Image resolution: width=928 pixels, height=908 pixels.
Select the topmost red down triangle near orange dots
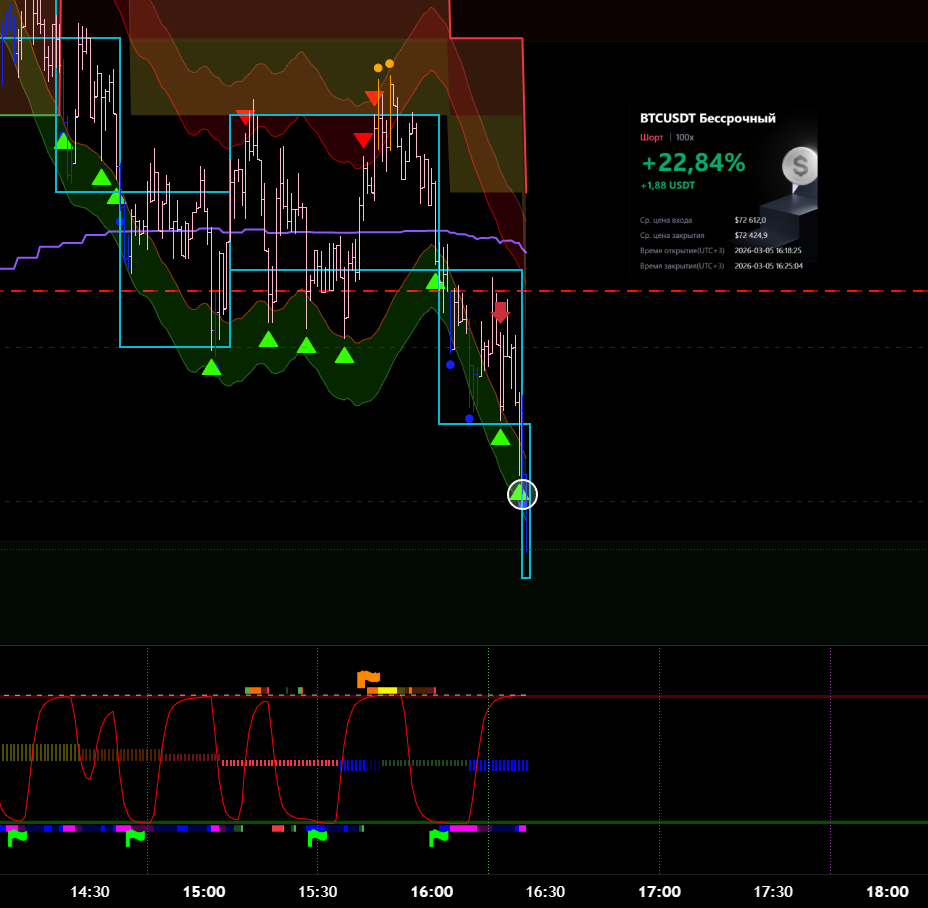(x=374, y=98)
